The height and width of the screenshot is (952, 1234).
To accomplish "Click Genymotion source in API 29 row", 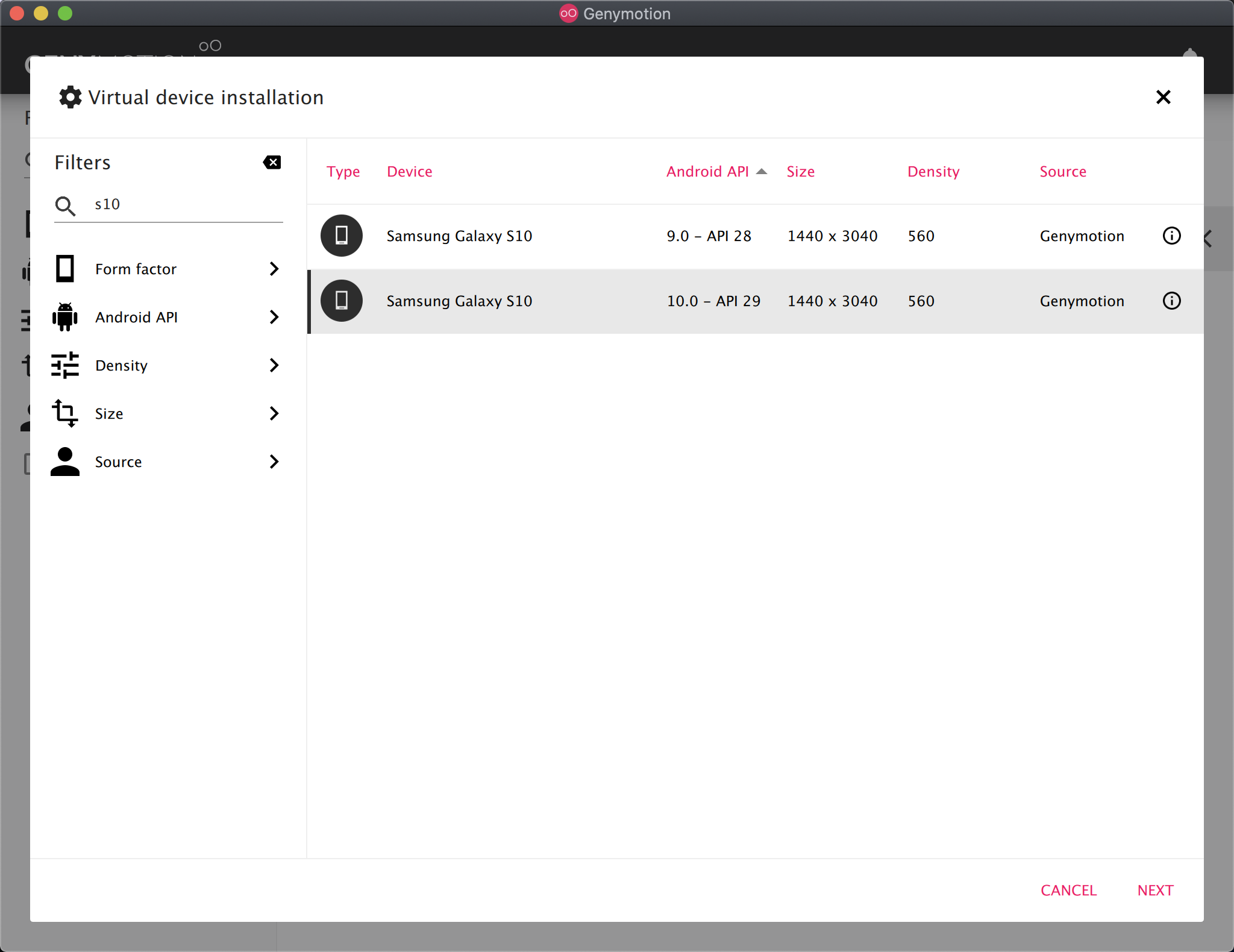I will pyautogui.click(x=1082, y=301).
